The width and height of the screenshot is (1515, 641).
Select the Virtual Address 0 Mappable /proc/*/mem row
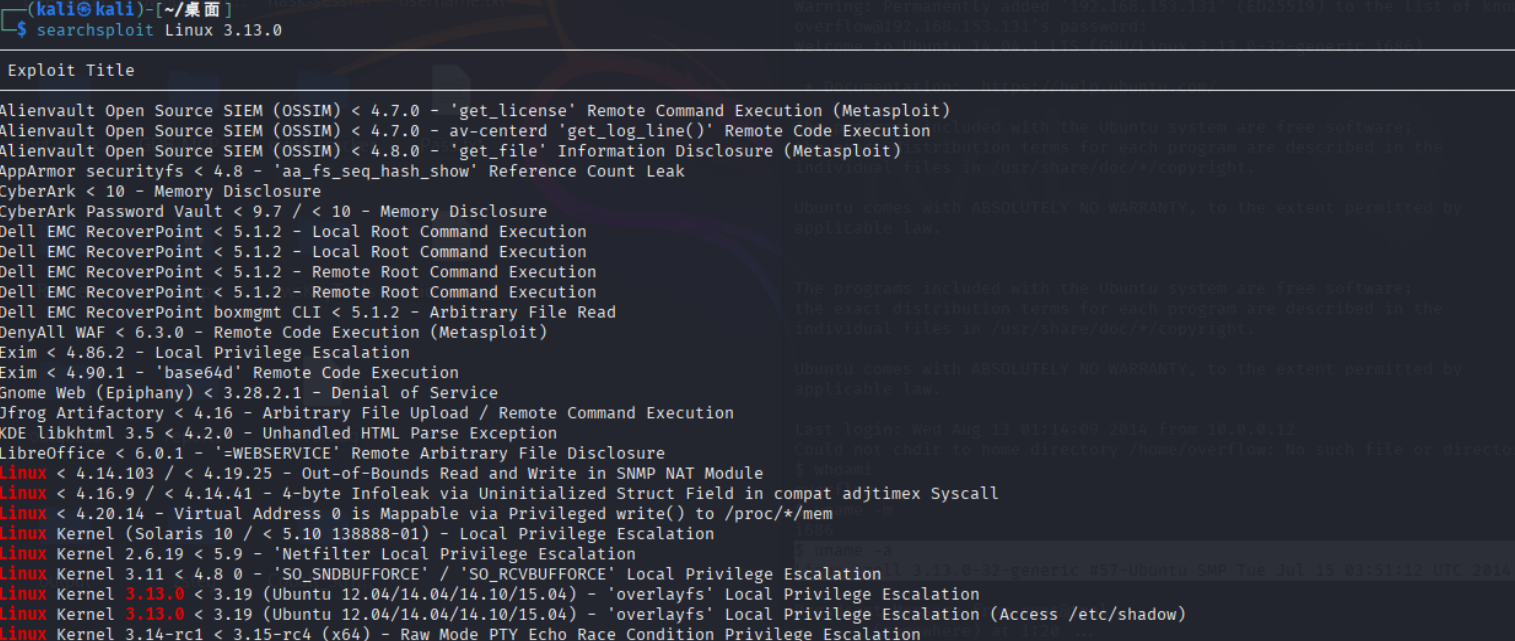pyautogui.click(x=416, y=514)
